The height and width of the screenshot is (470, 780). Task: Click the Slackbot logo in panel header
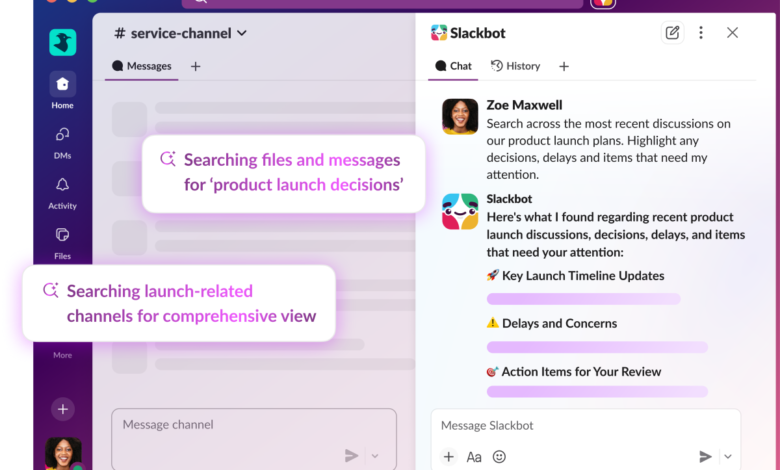[x=439, y=33]
